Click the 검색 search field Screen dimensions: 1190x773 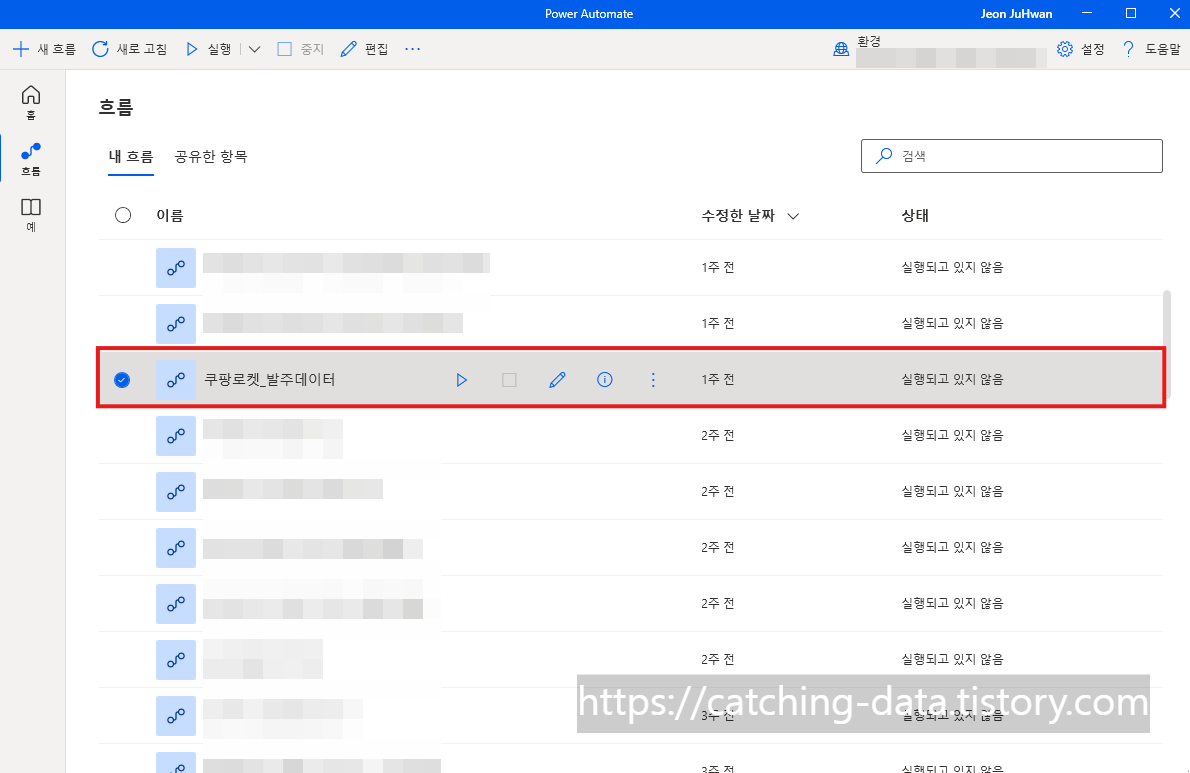tap(1012, 156)
